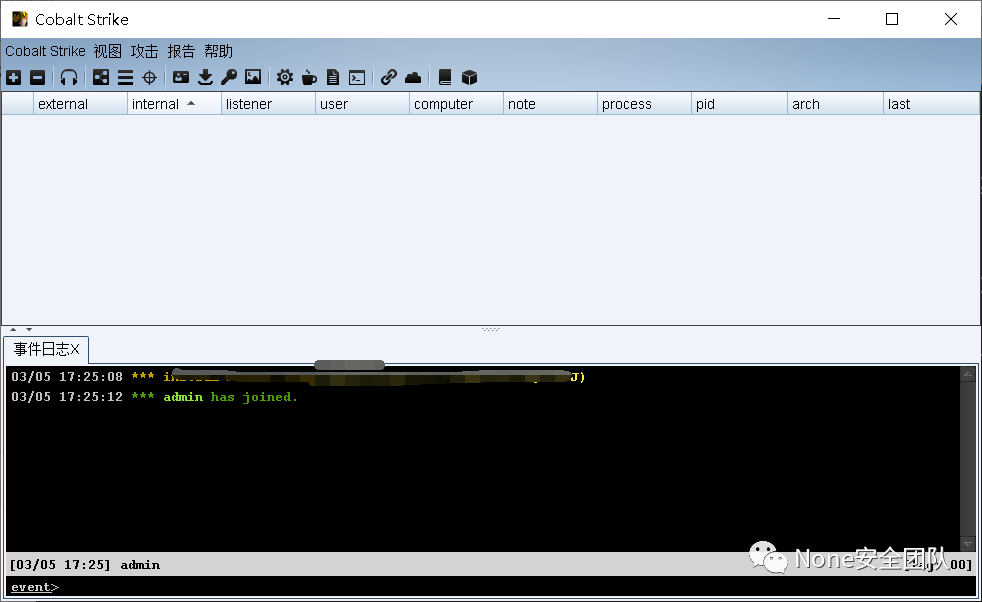Collapse session pane with split up arrow

(13, 330)
